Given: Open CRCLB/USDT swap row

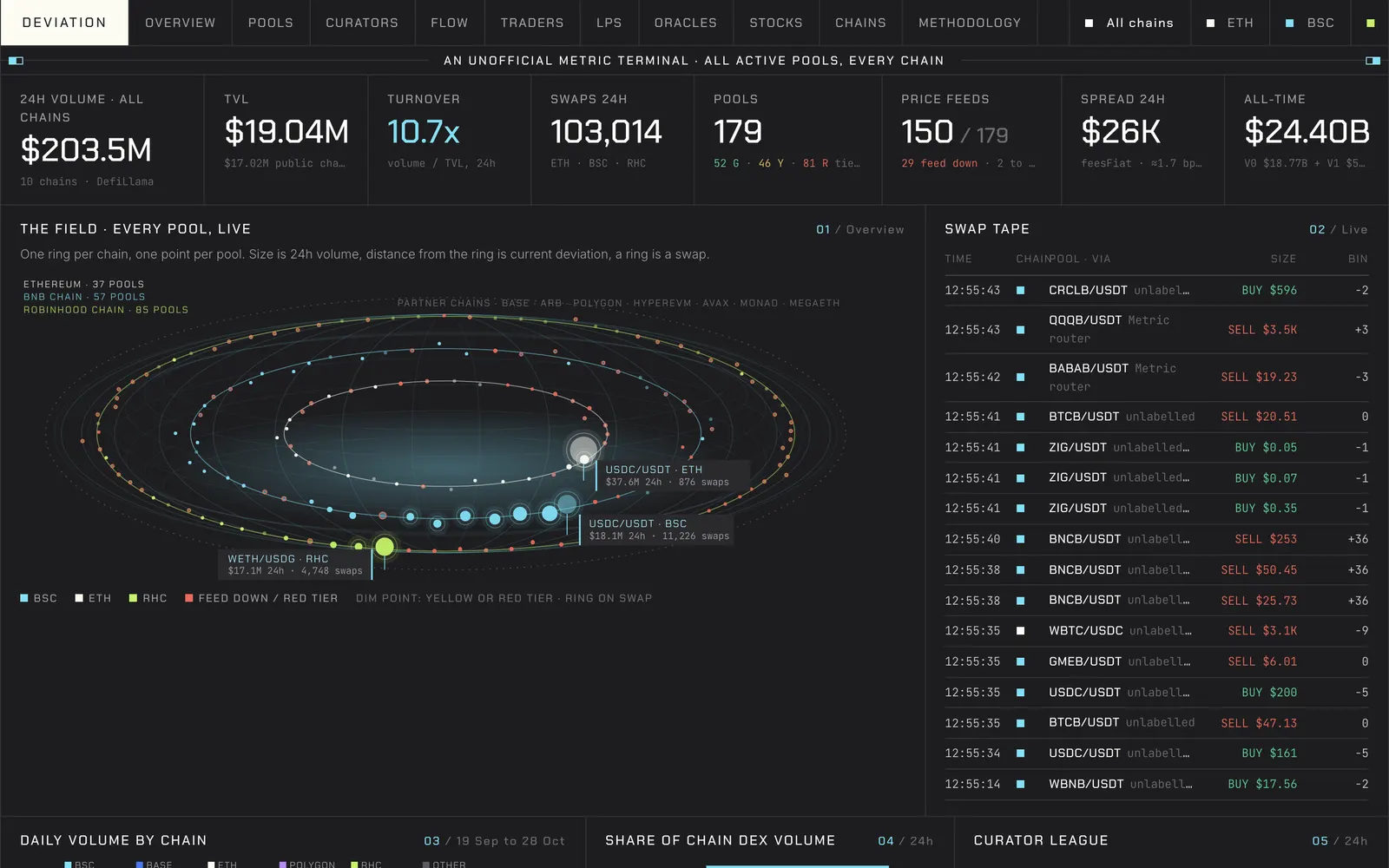Looking at the screenshot, I should pyautogui.click(x=1156, y=290).
